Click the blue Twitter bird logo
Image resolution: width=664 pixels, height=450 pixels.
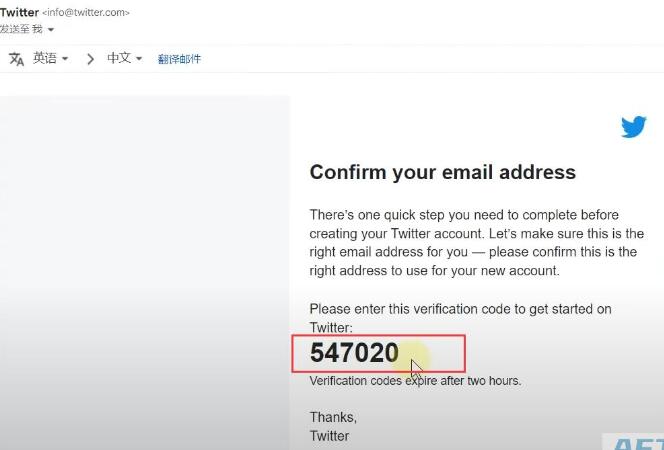(634, 126)
